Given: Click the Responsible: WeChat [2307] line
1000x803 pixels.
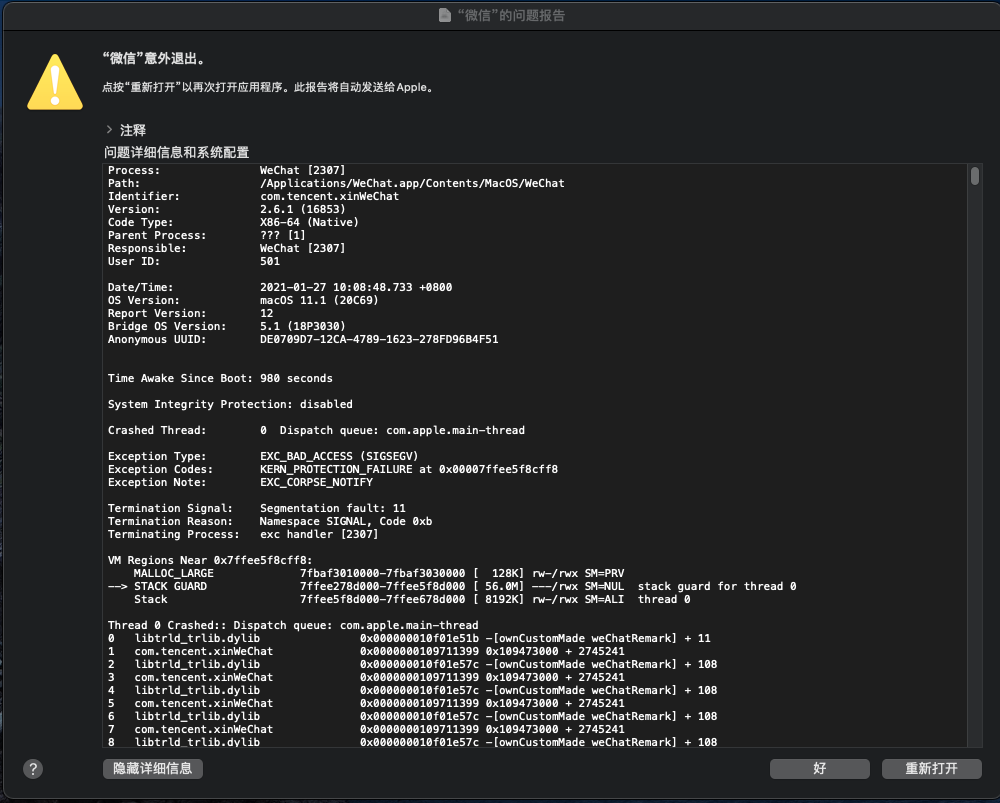Looking at the screenshot, I should 226,248.
